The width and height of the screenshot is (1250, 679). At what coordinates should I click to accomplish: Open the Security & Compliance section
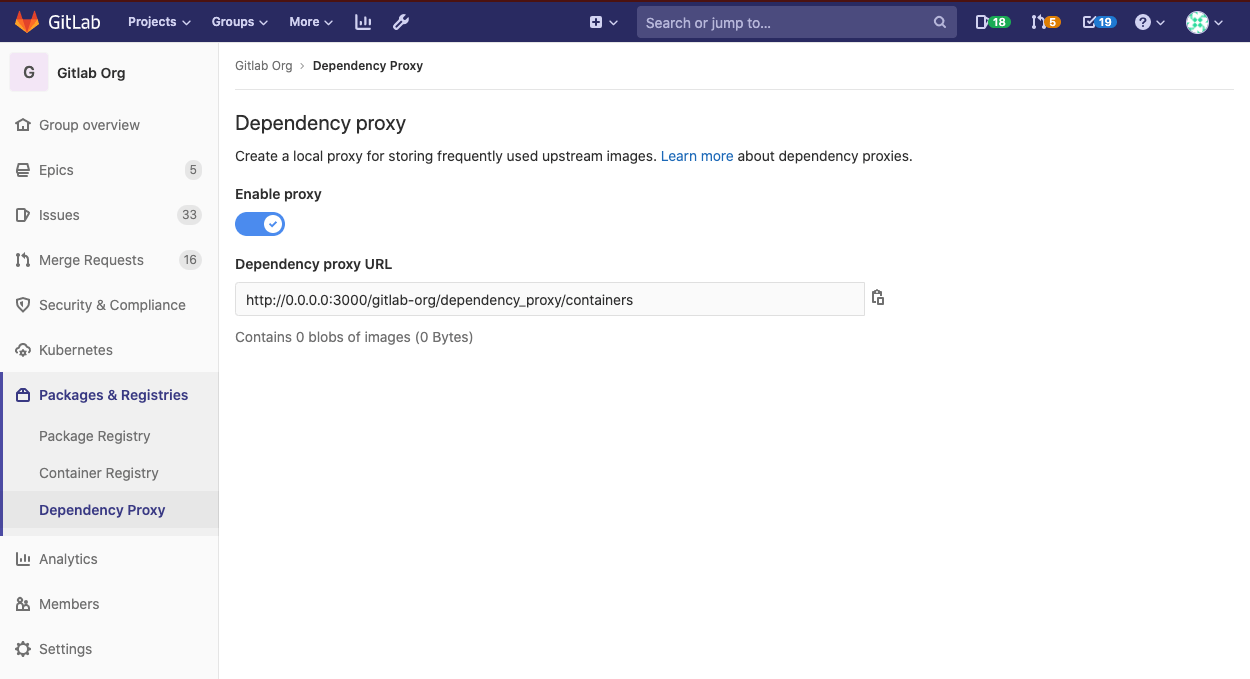111,304
